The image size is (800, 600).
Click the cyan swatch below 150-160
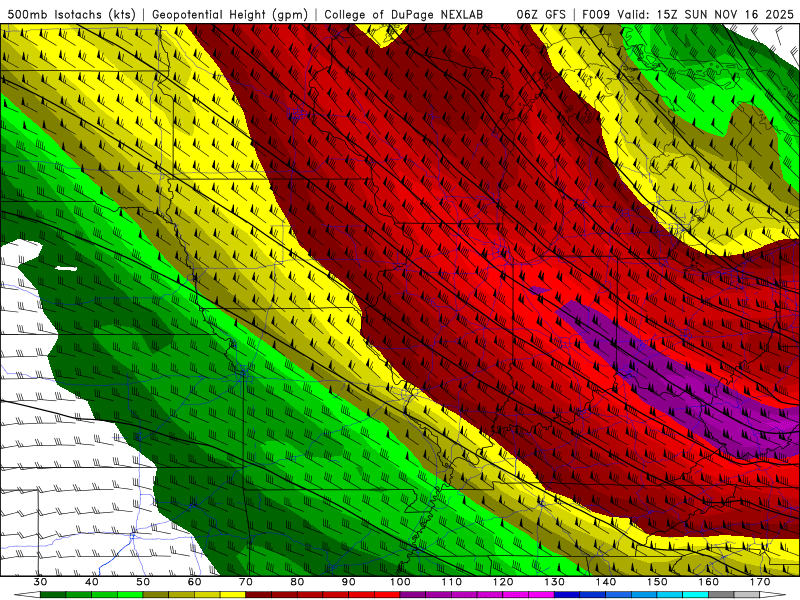695,595
